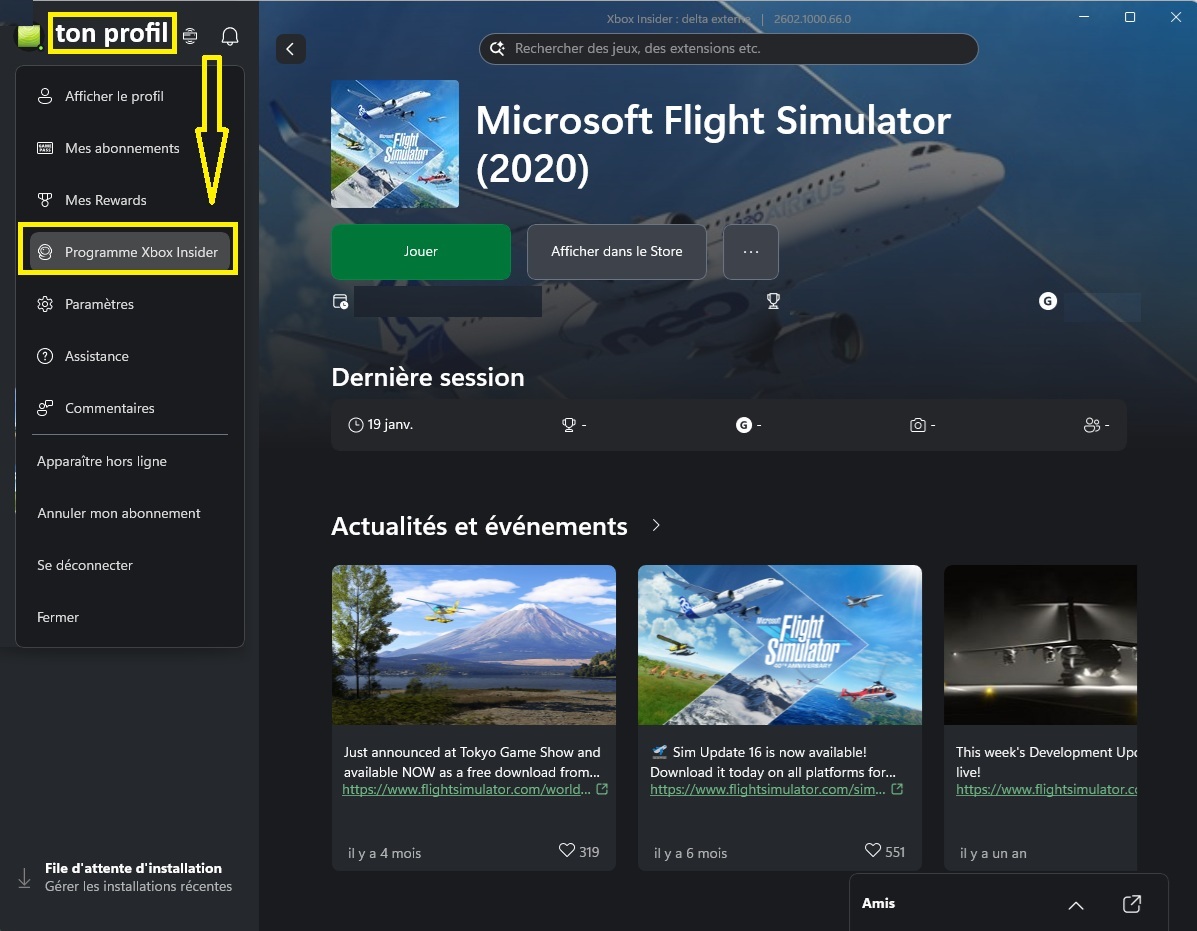Pop out the Amis panel

[x=1132, y=904]
